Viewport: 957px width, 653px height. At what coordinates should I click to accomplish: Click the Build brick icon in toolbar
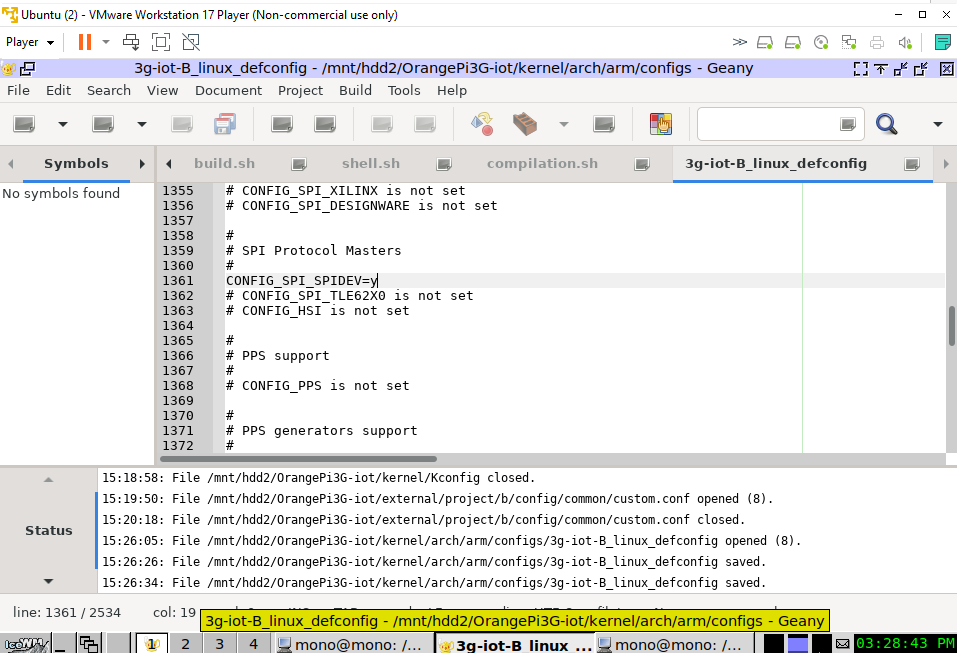point(524,124)
